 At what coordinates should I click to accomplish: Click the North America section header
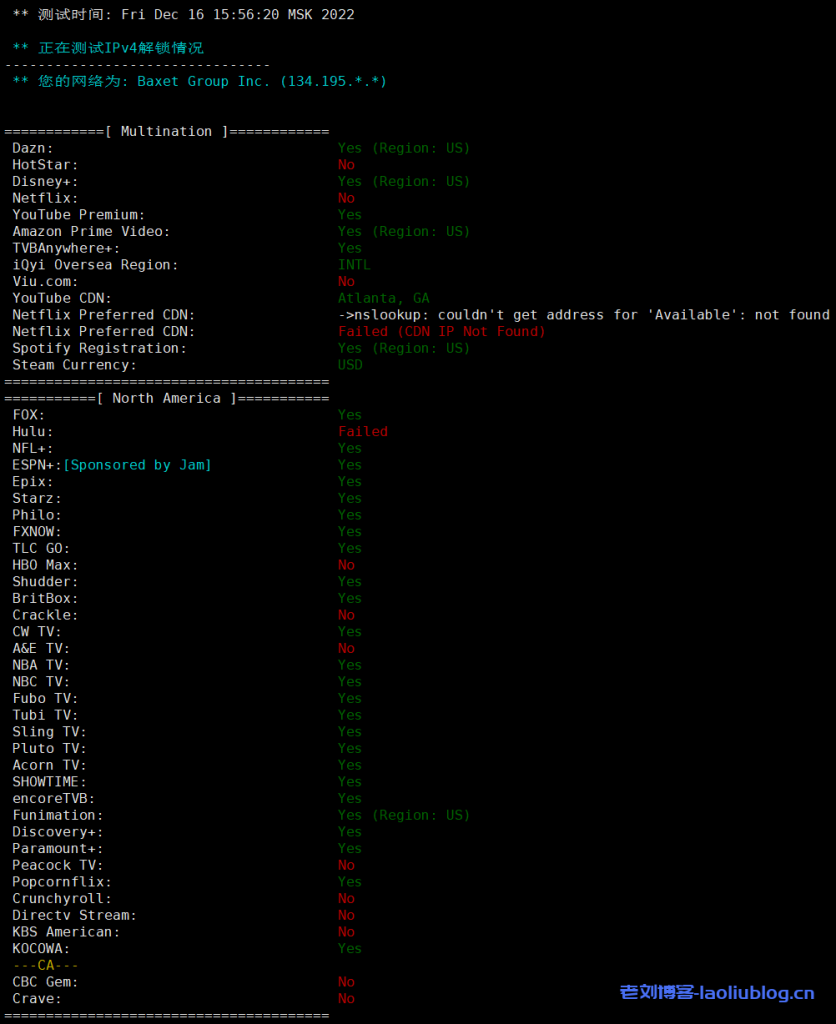coord(167,398)
